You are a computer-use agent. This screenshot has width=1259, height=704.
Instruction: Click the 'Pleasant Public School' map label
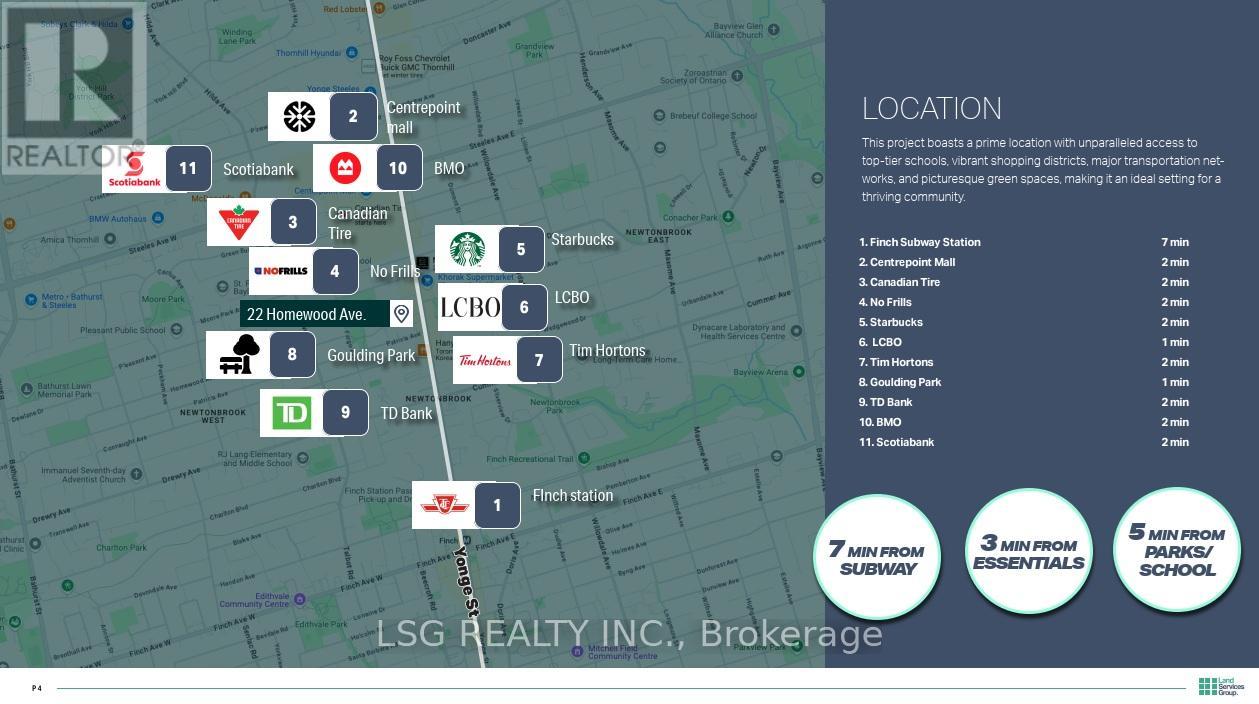point(123,329)
